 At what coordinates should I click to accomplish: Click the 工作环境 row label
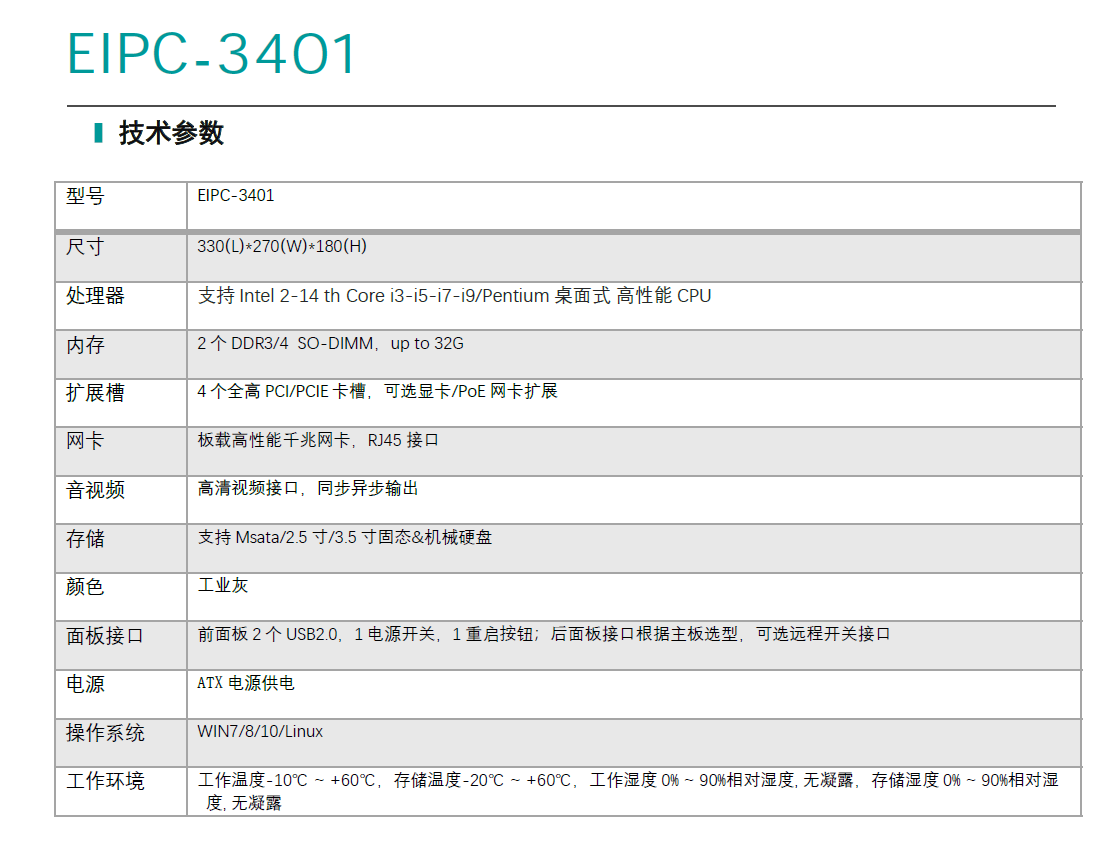105,781
